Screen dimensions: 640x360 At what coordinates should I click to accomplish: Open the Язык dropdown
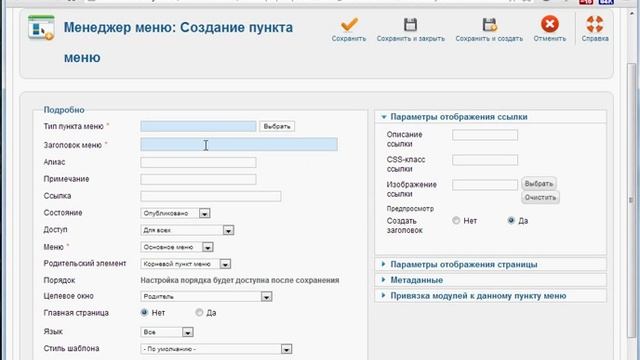point(167,332)
